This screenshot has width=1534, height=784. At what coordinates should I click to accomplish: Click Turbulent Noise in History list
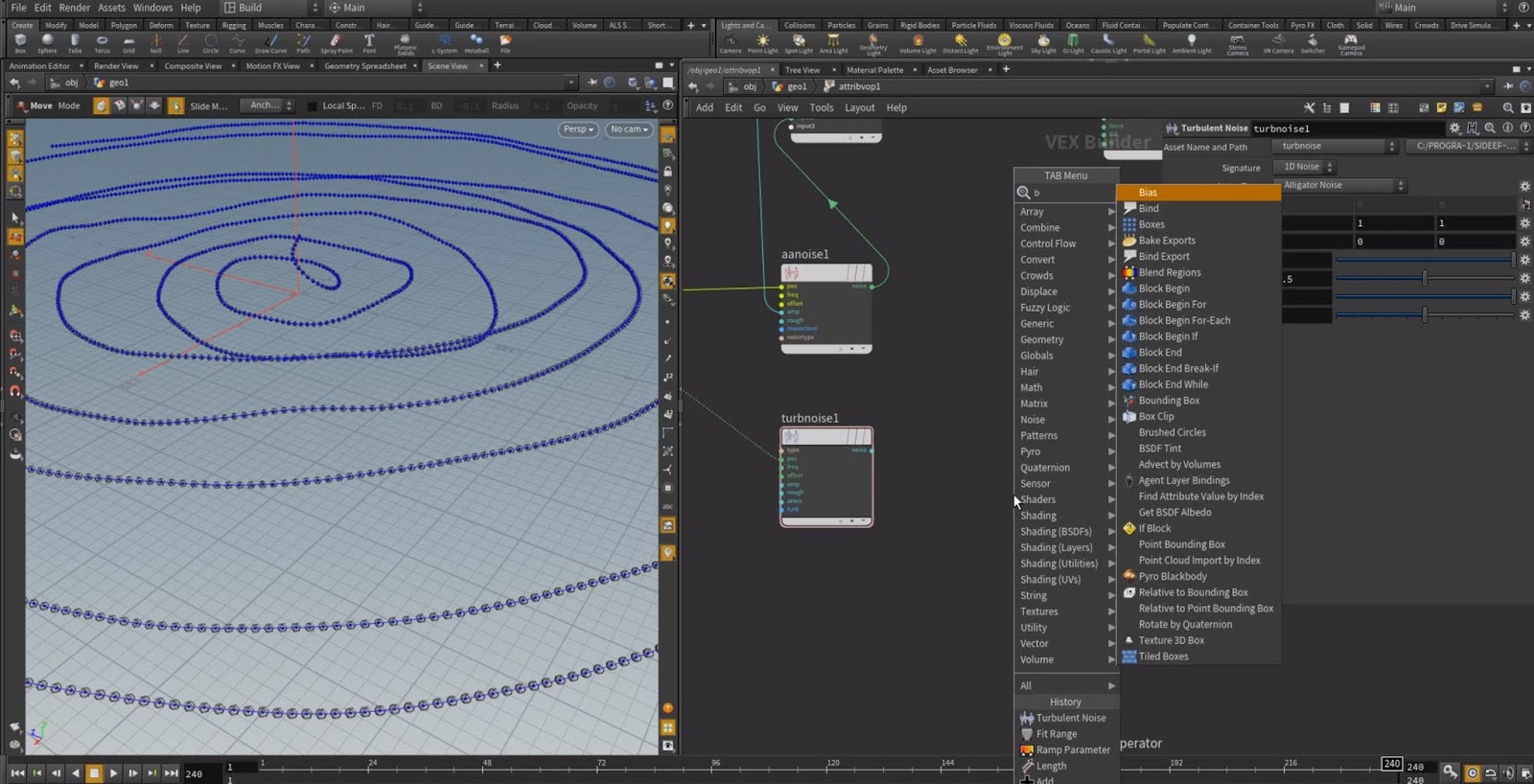(1070, 718)
